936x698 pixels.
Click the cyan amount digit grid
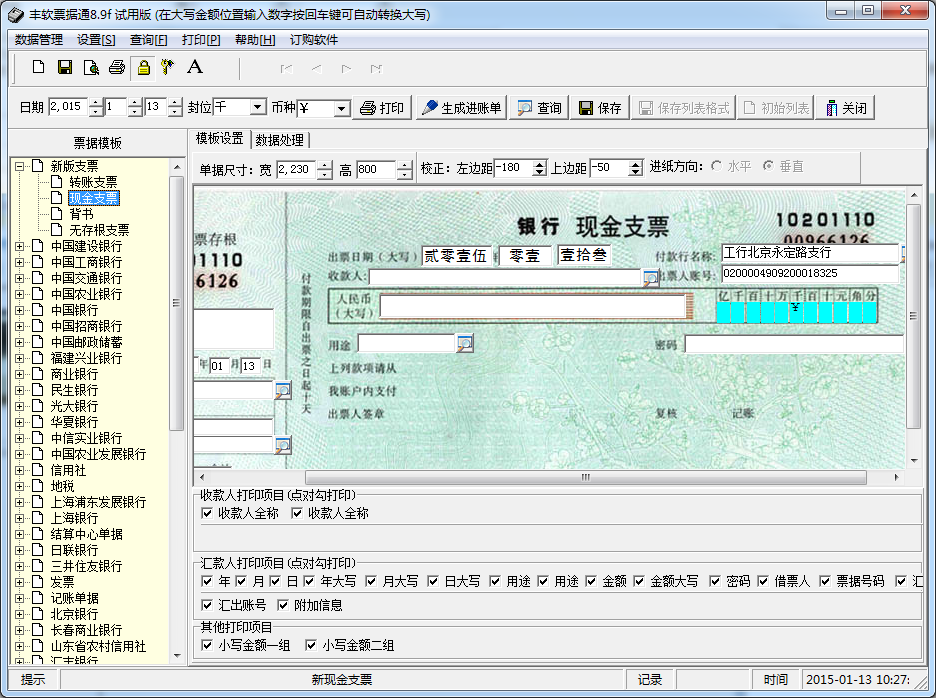pos(797,307)
